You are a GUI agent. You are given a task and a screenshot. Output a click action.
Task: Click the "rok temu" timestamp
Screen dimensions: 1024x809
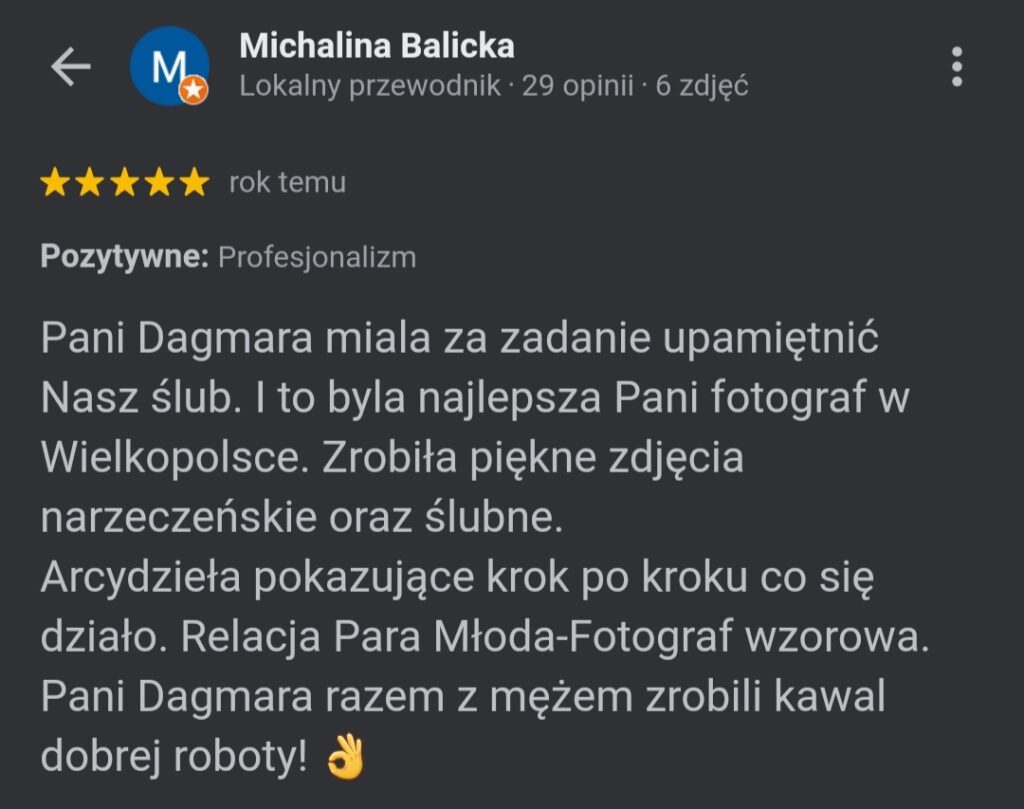click(287, 182)
